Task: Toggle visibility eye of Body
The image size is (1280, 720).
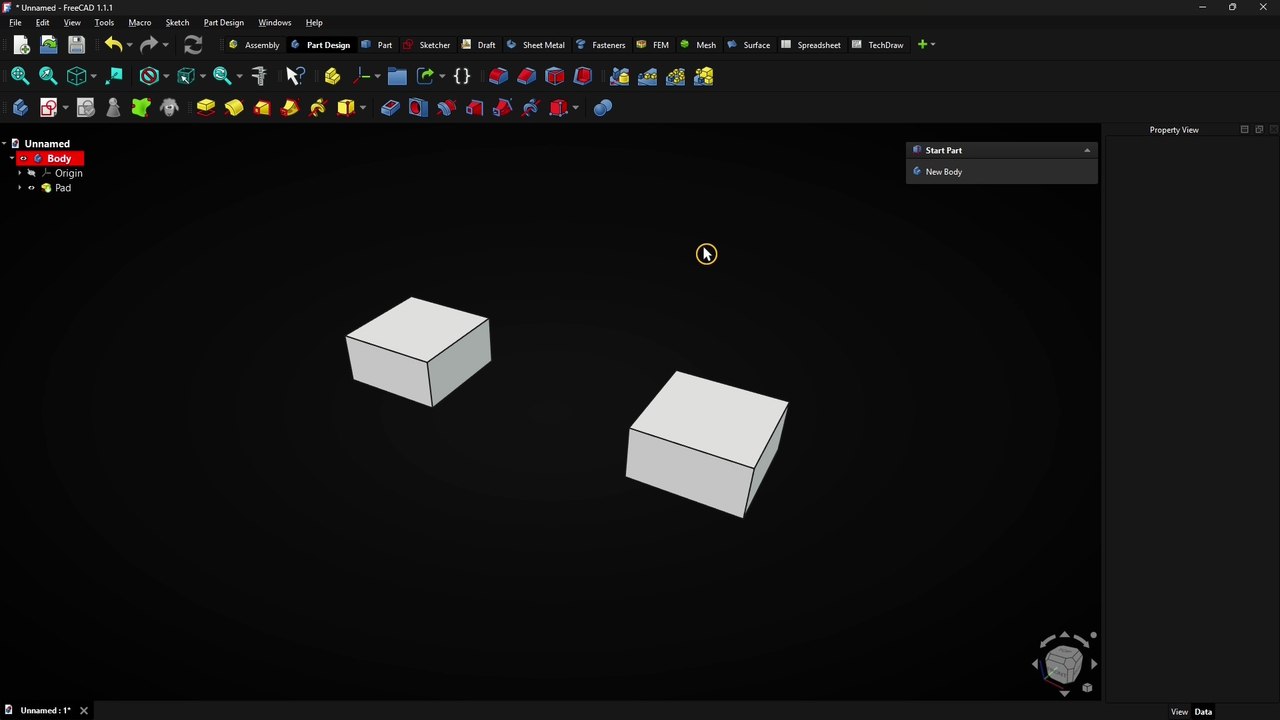Action: [23, 158]
